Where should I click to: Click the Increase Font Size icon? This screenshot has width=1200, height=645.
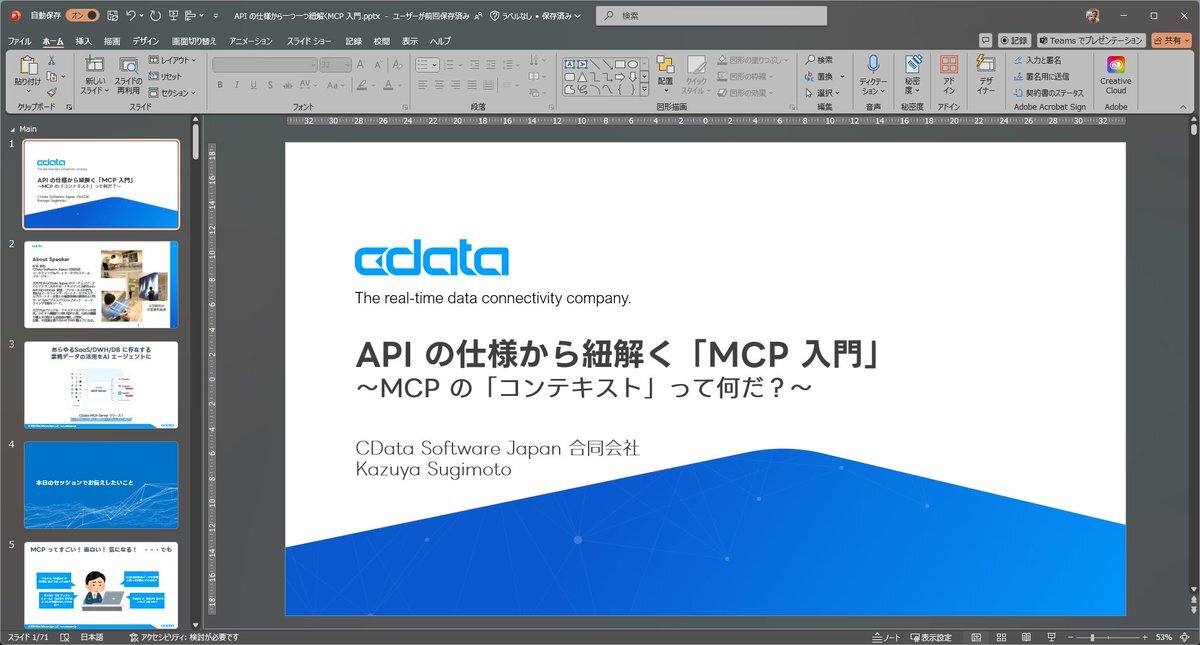pos(361,64)
